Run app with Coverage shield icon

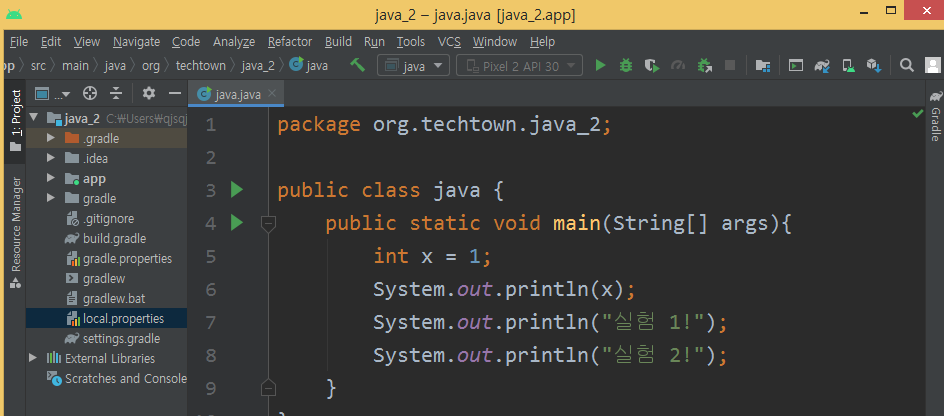651,65
